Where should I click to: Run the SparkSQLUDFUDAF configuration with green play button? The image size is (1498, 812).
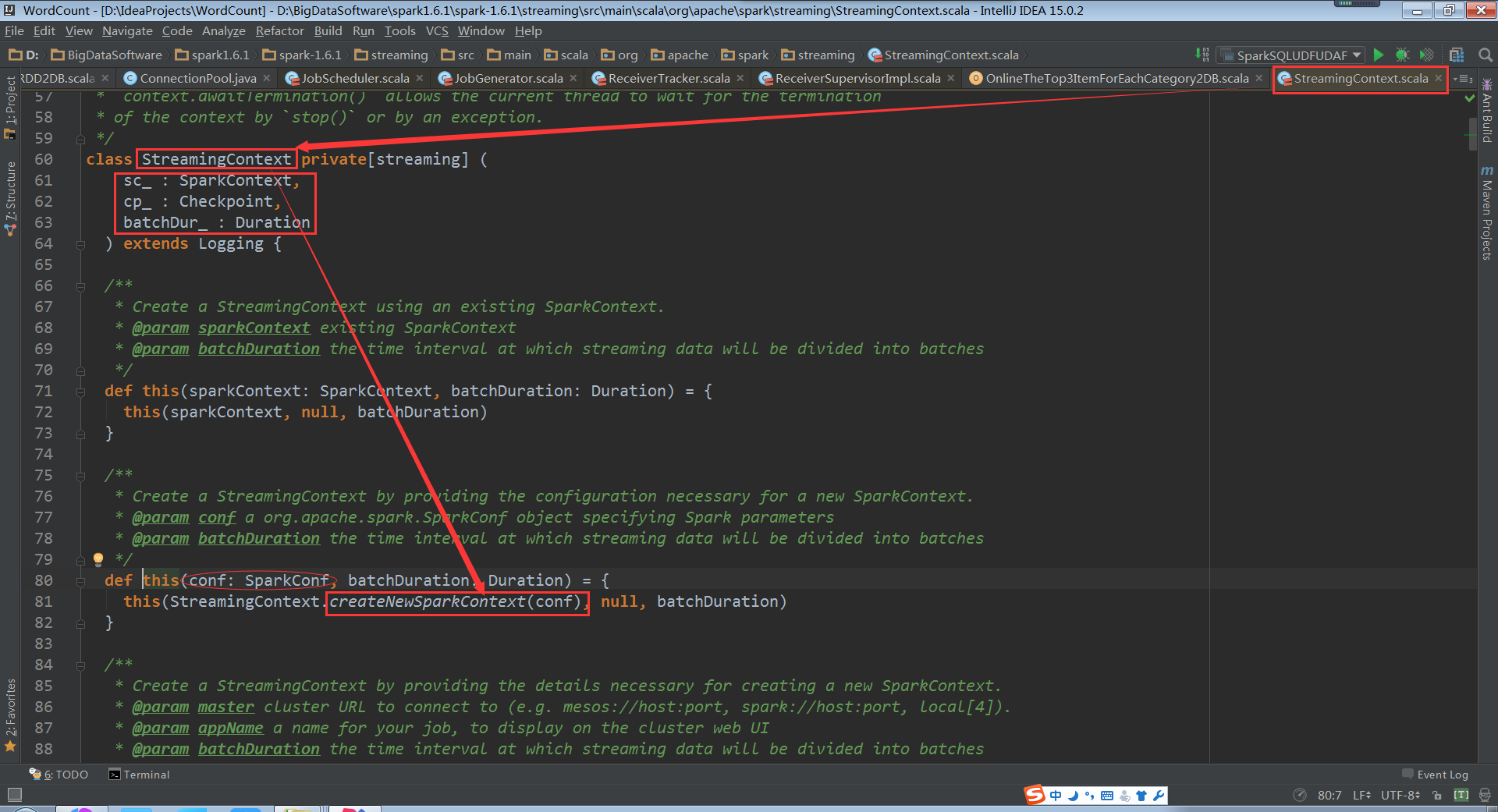click(1379, 55)
